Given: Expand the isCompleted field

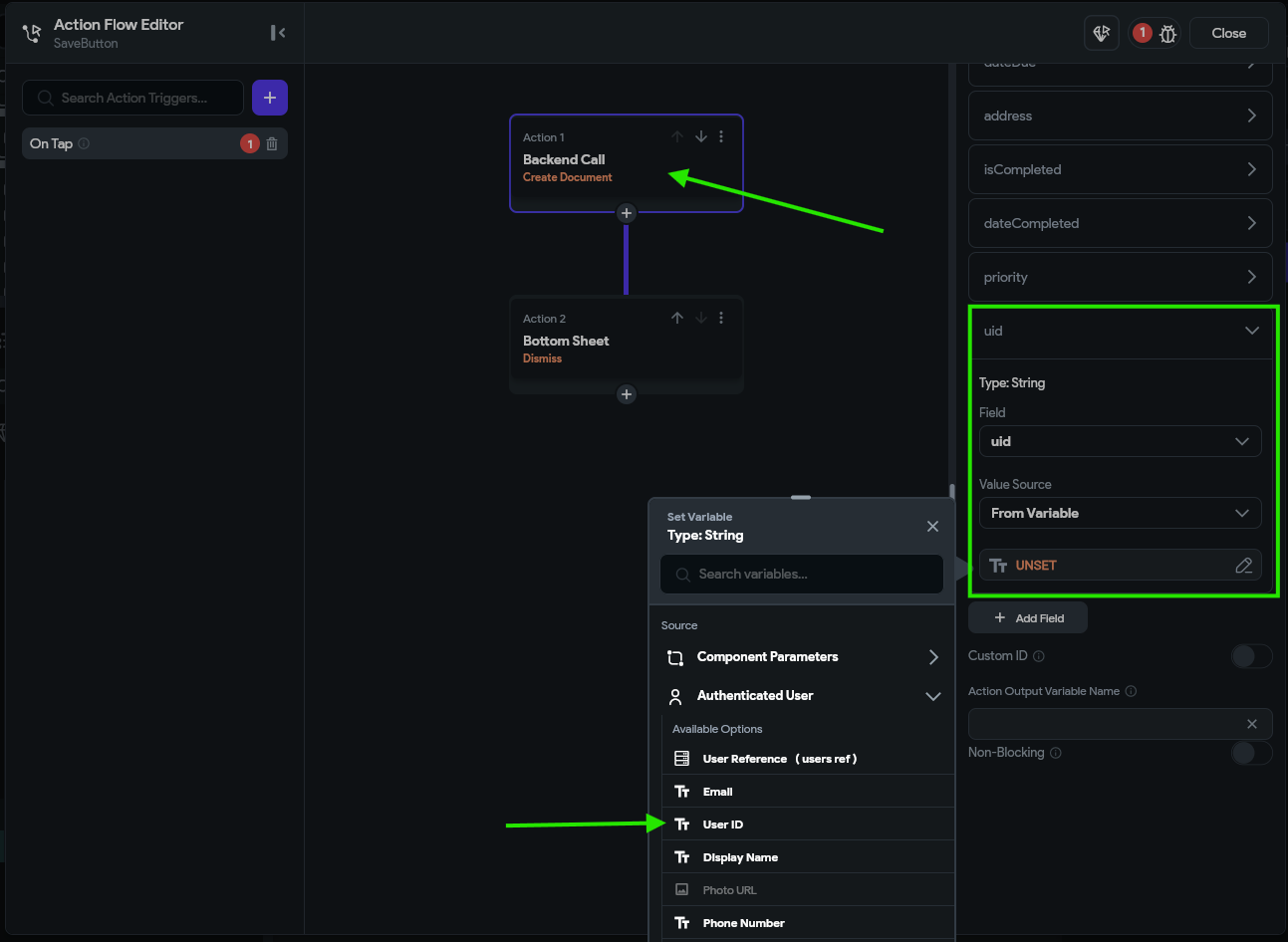Looking at the screenshot, I should click(x=1121, y=169).
